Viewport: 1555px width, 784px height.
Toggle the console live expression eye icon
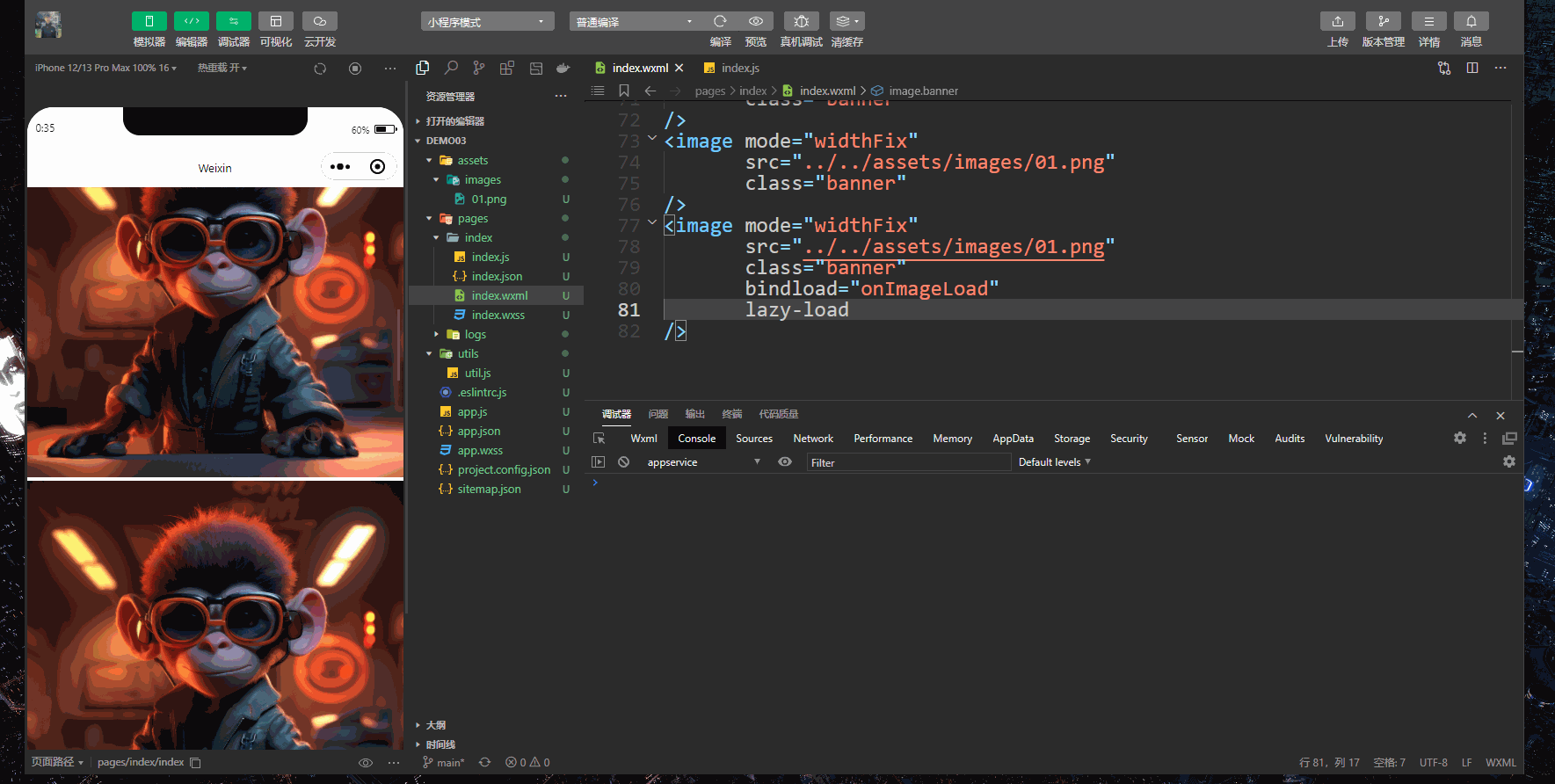pos(785,462)
